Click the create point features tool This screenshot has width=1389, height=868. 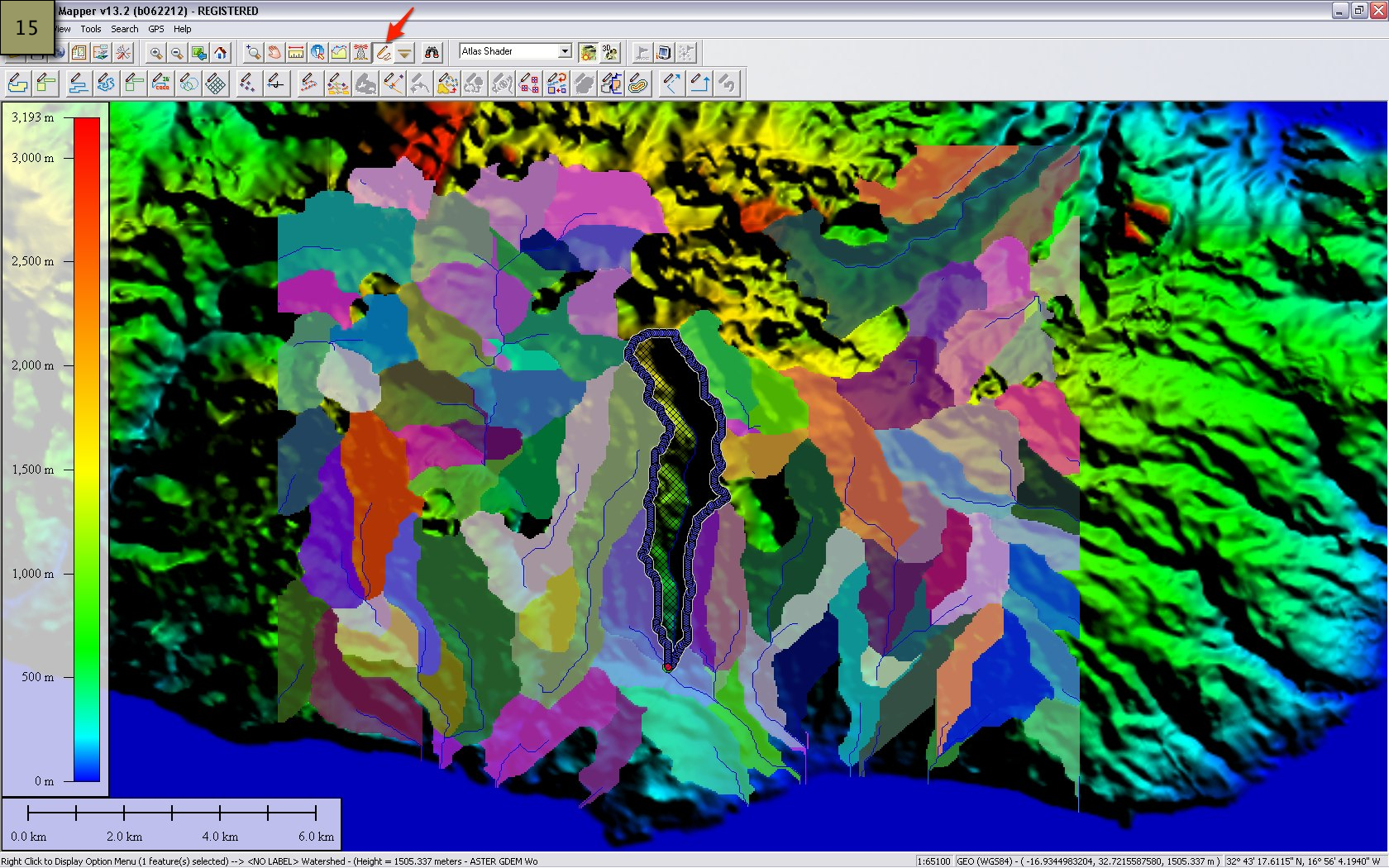coord(248,83)
